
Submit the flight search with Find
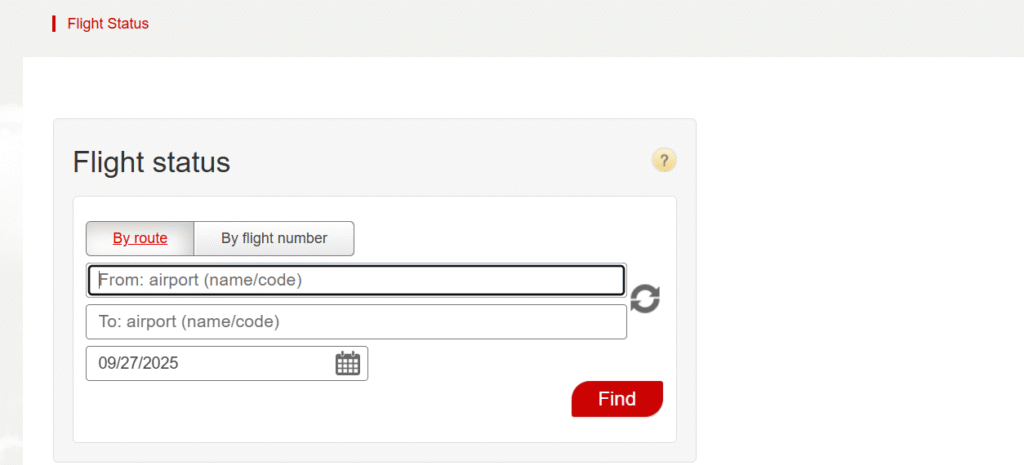tap(617, 399)
